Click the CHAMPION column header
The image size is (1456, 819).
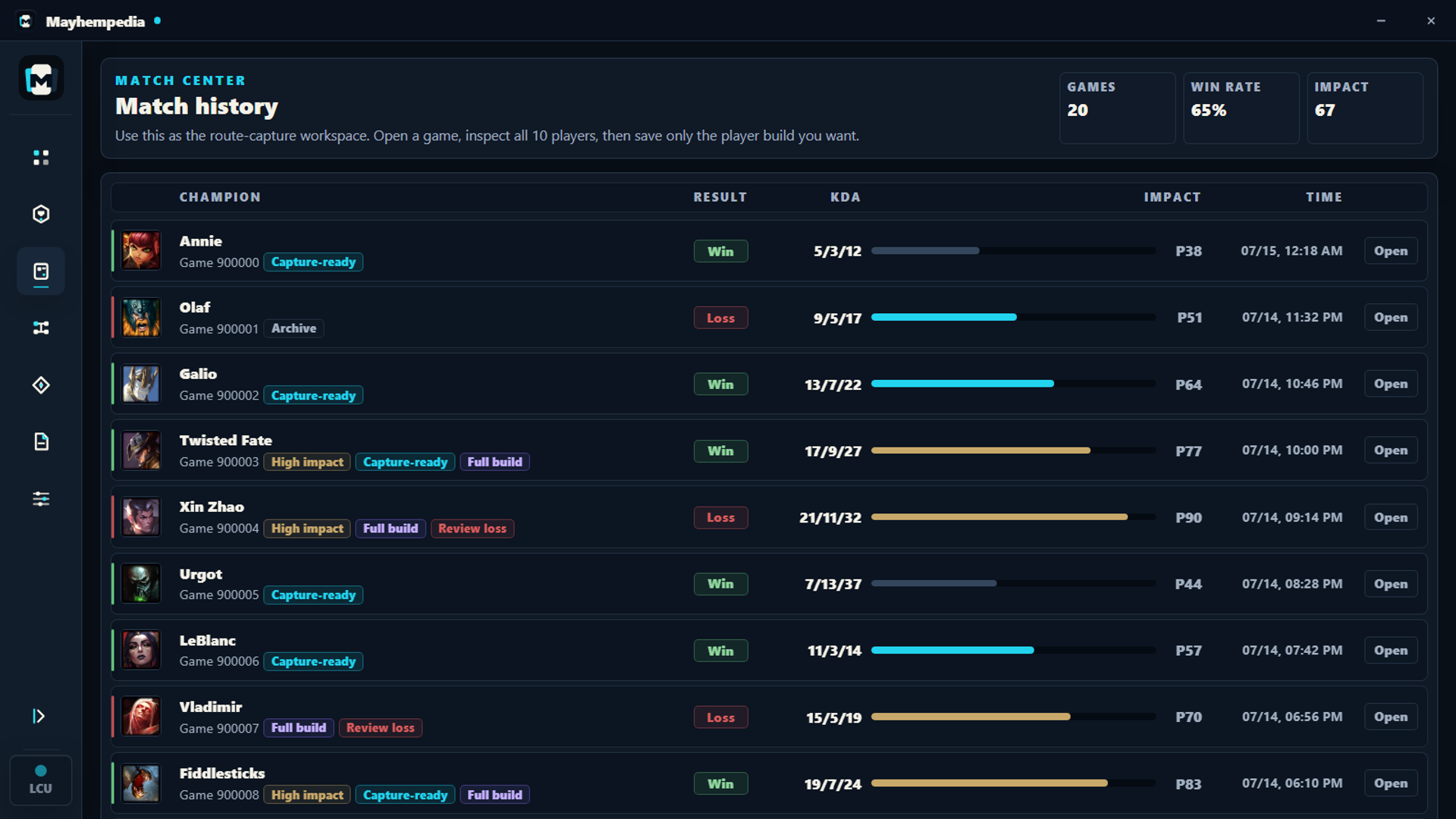click(220, 197)
